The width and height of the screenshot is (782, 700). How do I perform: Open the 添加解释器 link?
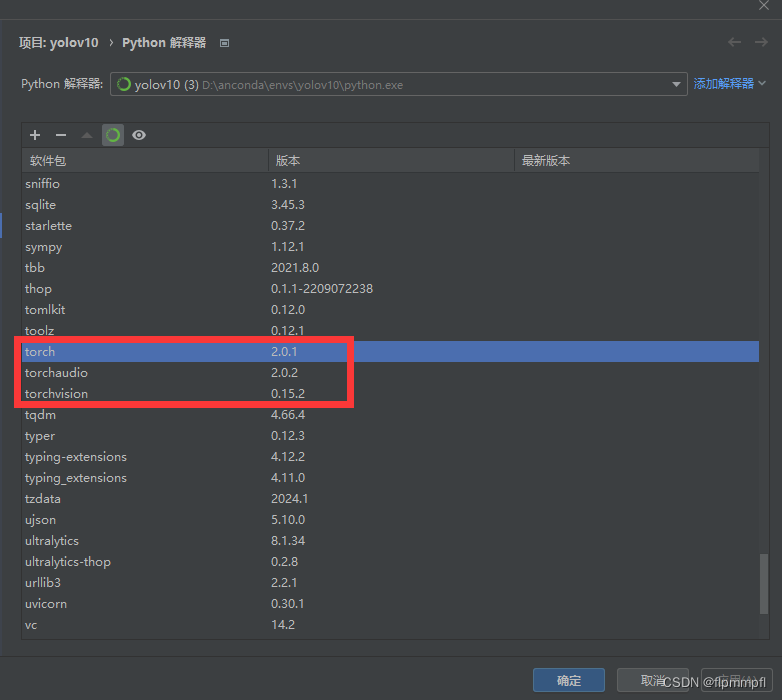723,84
